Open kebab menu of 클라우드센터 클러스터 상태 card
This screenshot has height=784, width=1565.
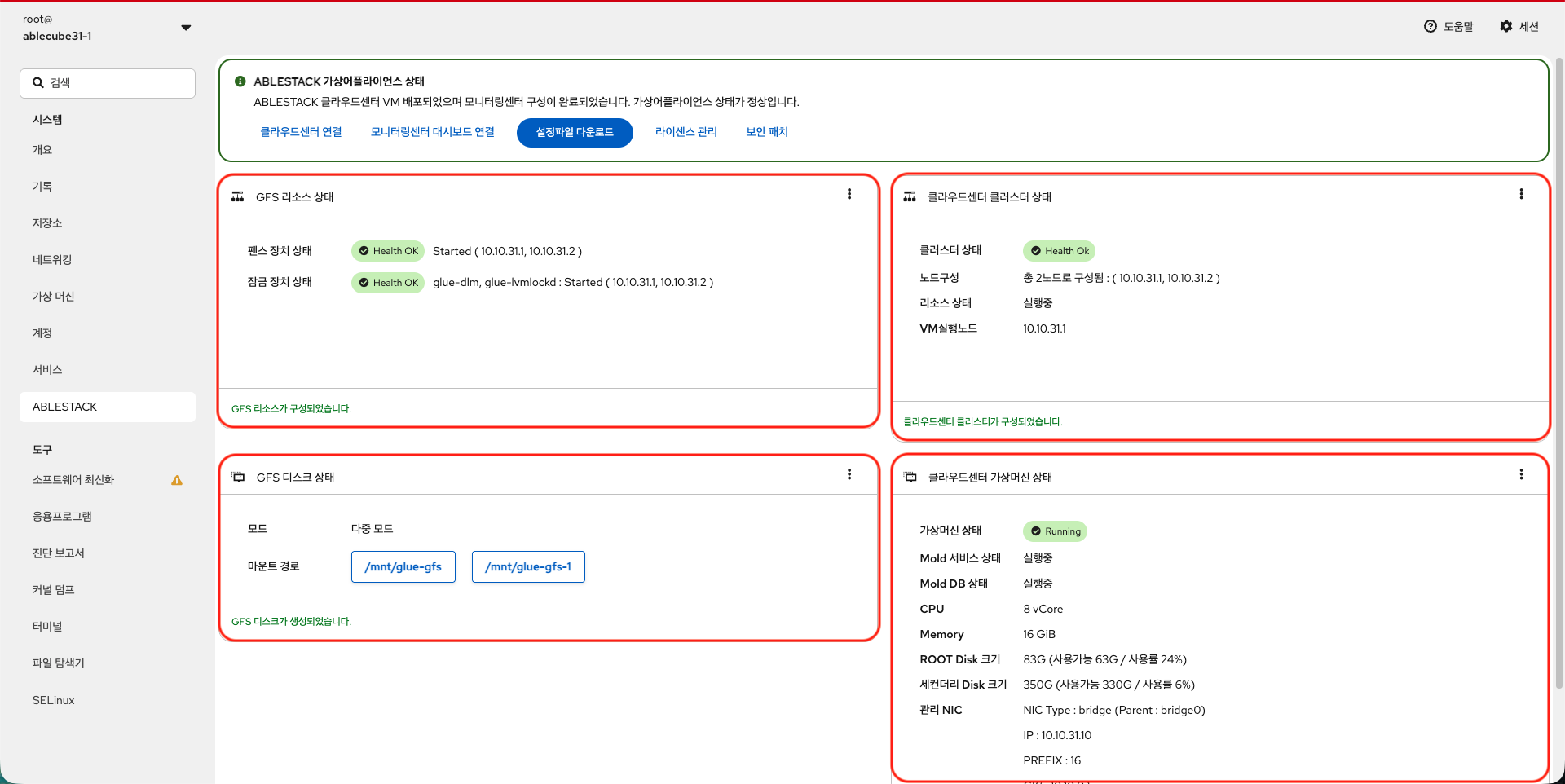point(1521,194)
